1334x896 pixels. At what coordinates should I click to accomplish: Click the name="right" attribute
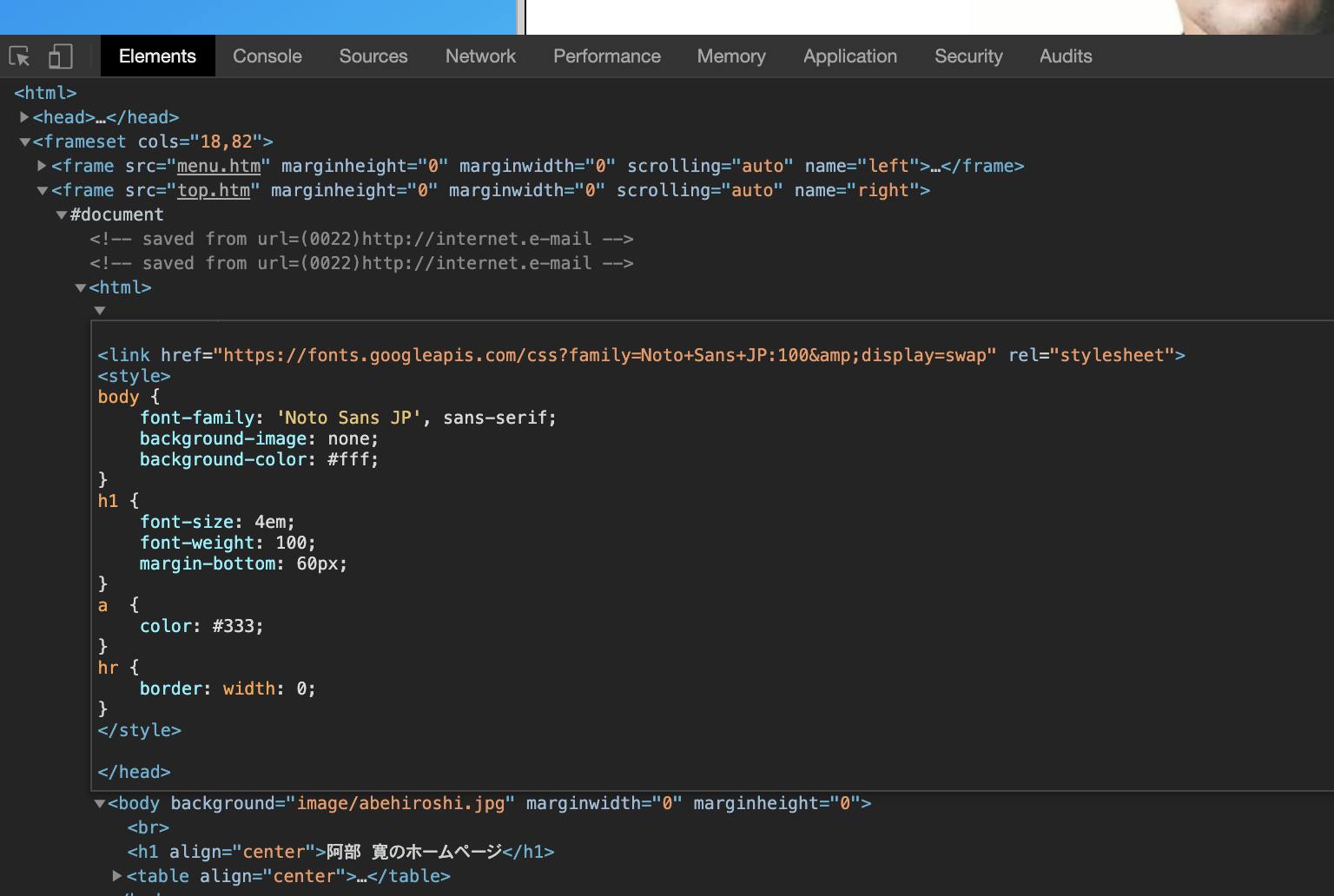[857, 190]
